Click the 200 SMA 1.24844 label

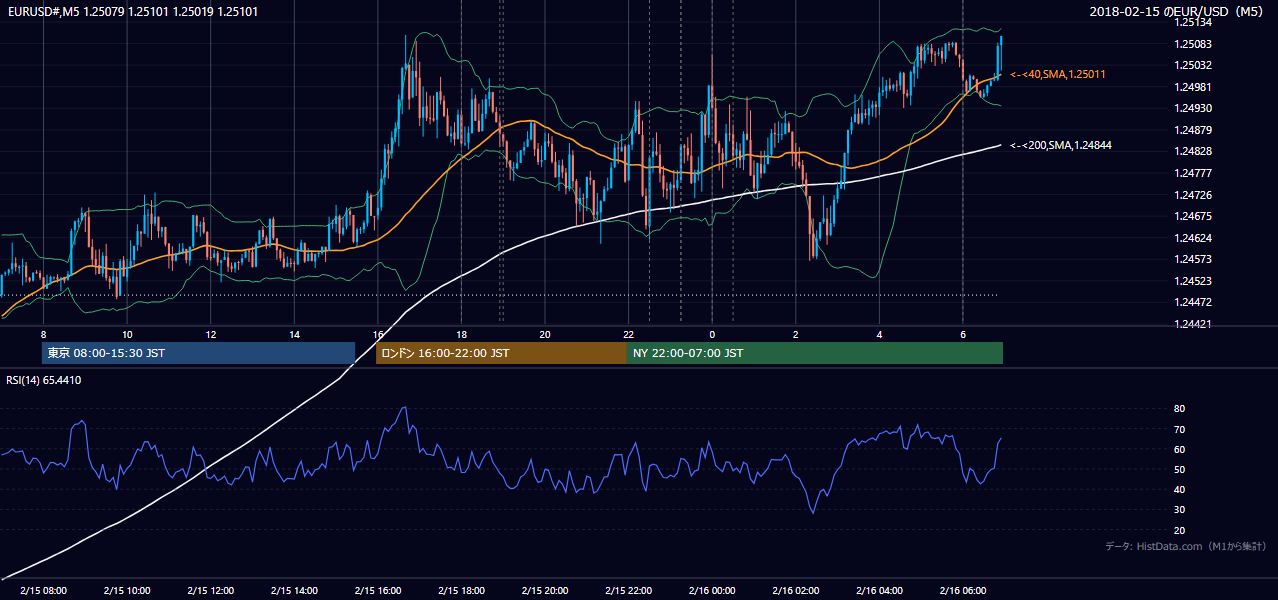coord(1061,145)
